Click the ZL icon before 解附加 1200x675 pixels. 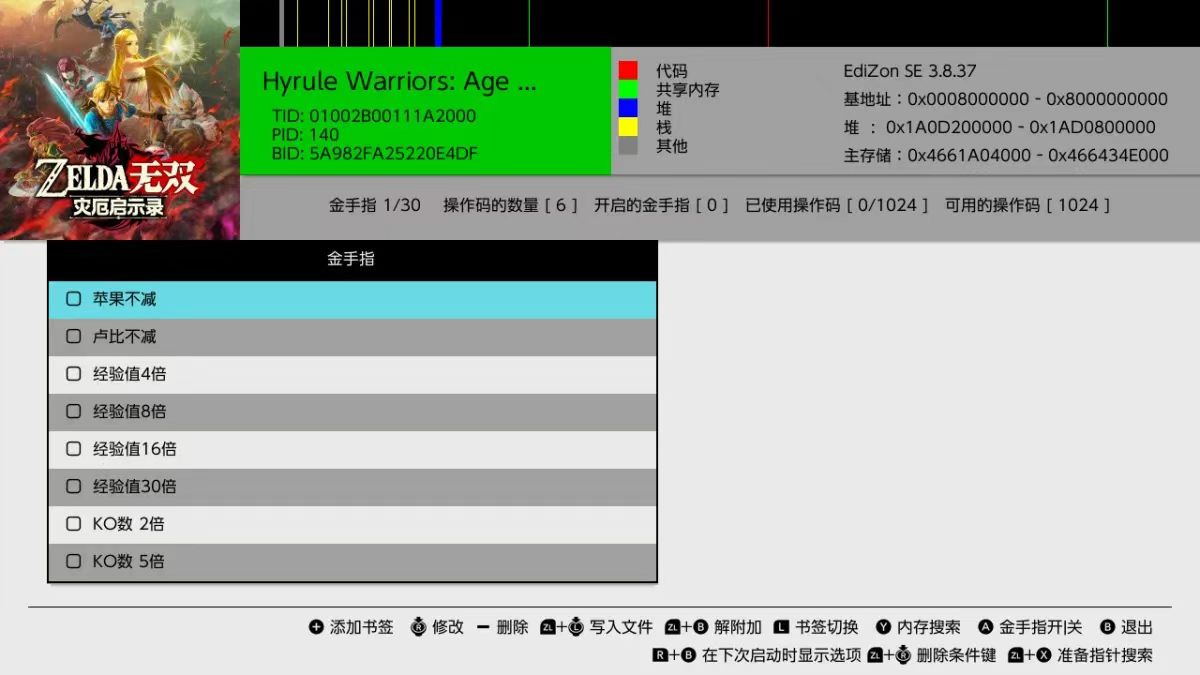[x=673, y=627]
